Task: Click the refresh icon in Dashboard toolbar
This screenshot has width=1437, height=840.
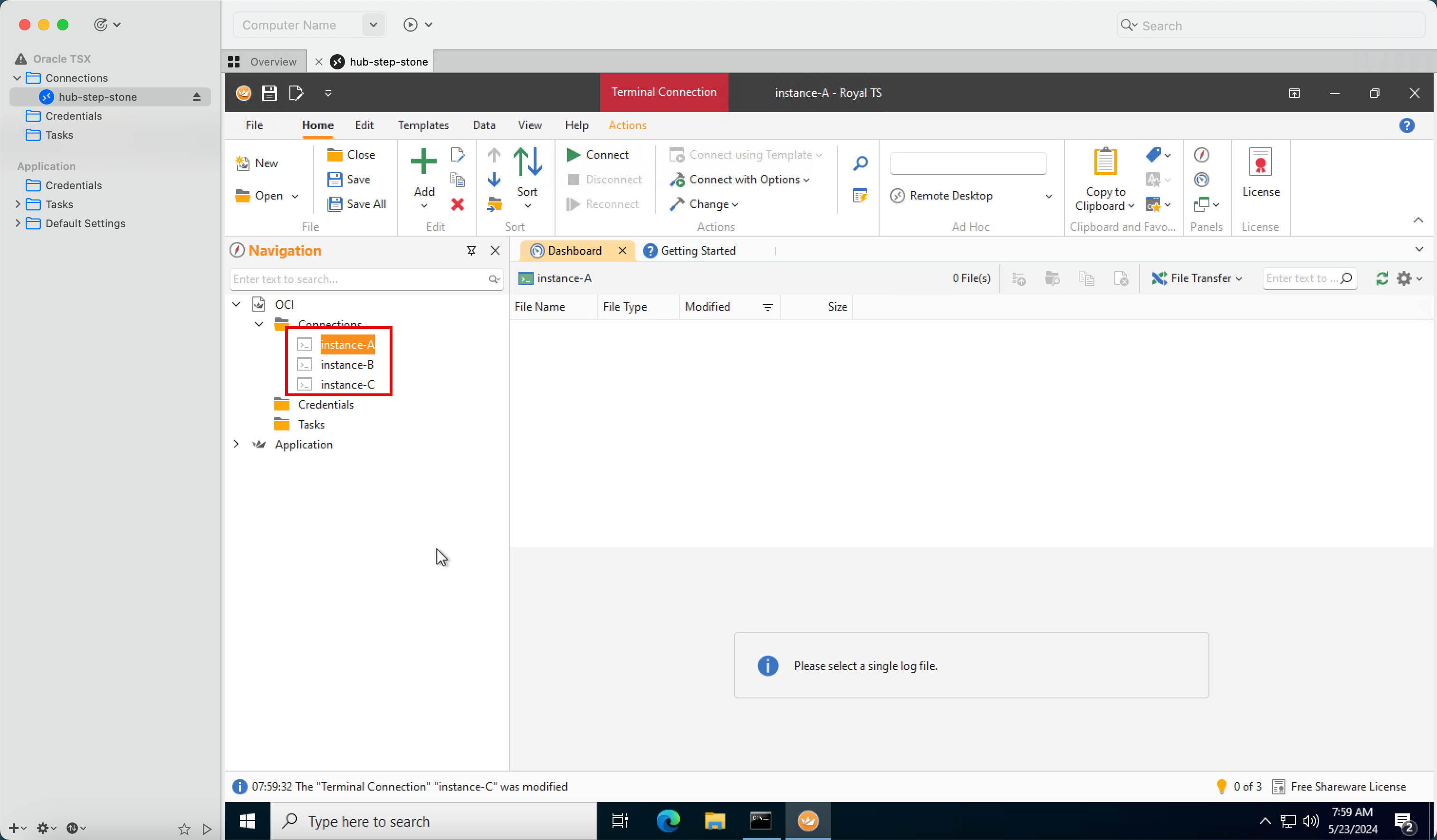Action: tap(1382, 278)
